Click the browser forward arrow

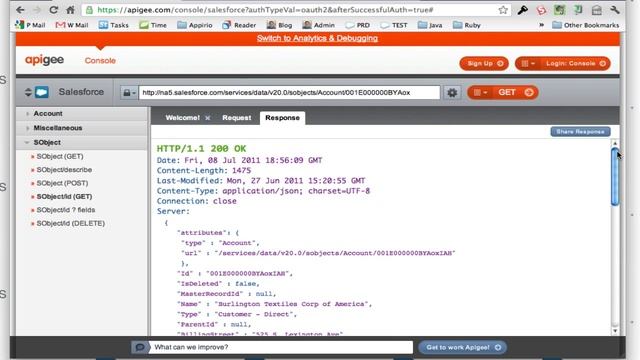click(x=37, y=10)
